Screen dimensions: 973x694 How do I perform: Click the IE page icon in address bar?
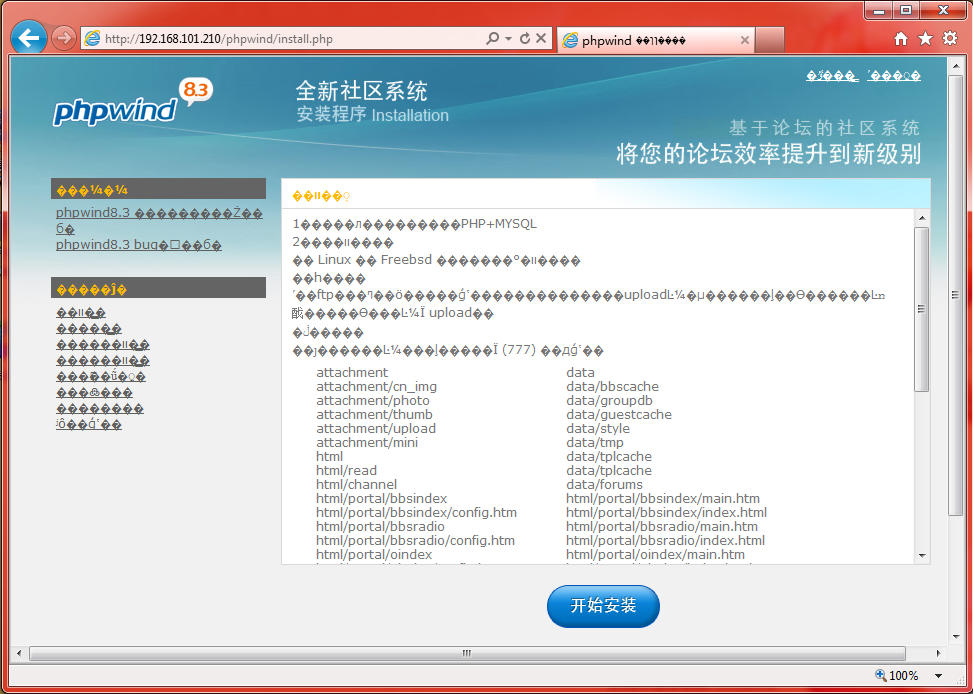(92, 38)
